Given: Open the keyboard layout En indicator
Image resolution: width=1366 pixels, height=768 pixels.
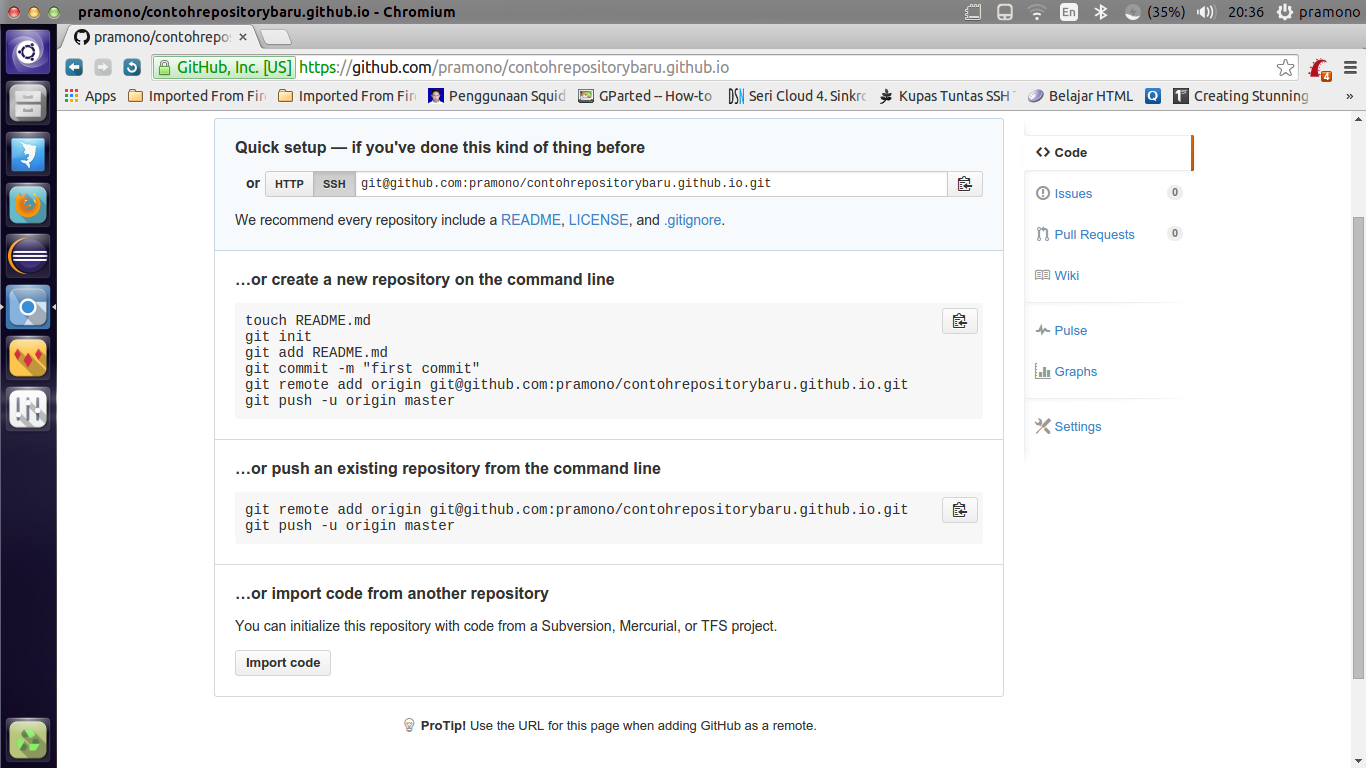Looking at the screenshot, I should (x=1069, y=12).
